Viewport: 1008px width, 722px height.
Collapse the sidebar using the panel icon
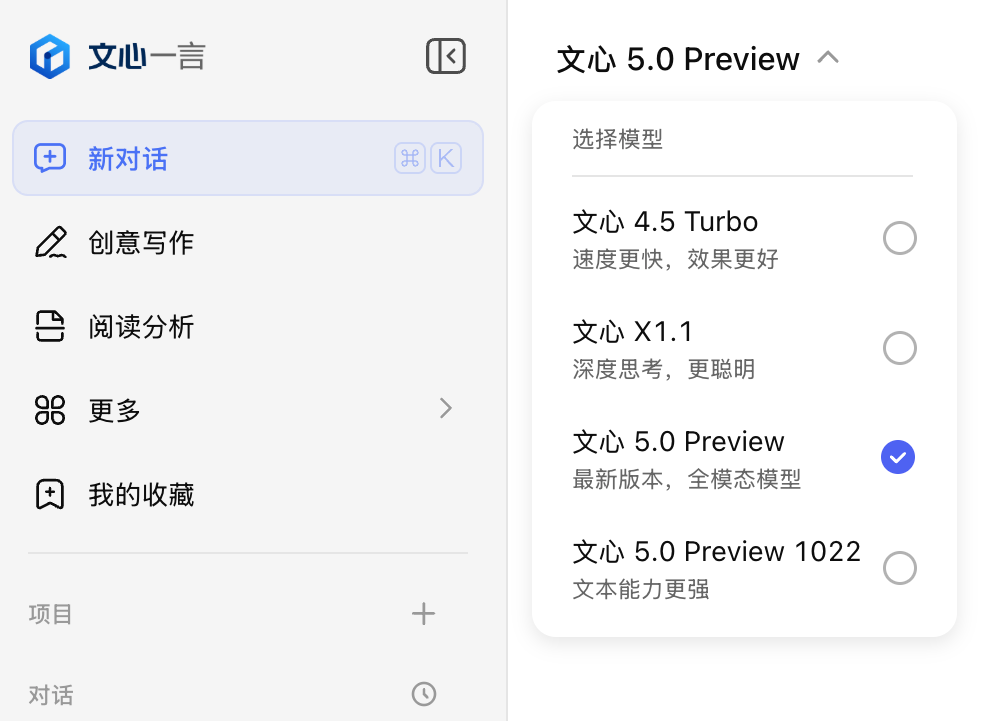(x=446, y=56)
